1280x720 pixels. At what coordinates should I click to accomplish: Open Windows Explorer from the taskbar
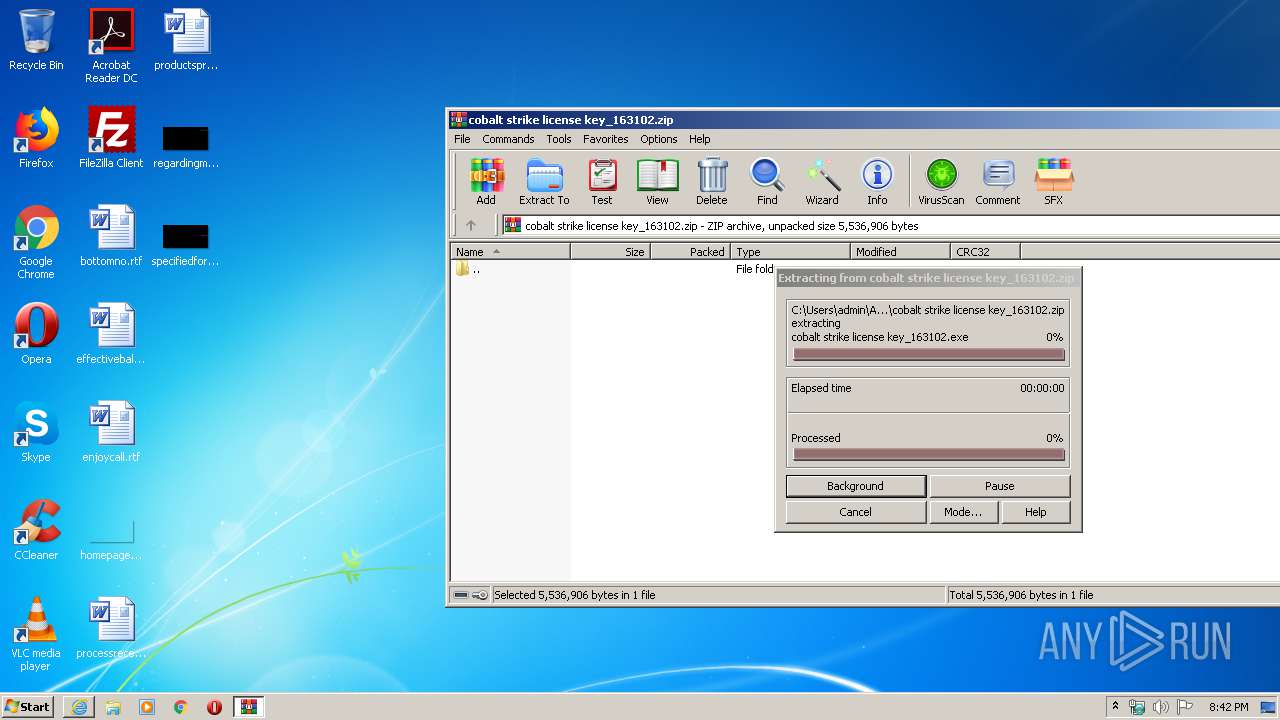point(113,707)
